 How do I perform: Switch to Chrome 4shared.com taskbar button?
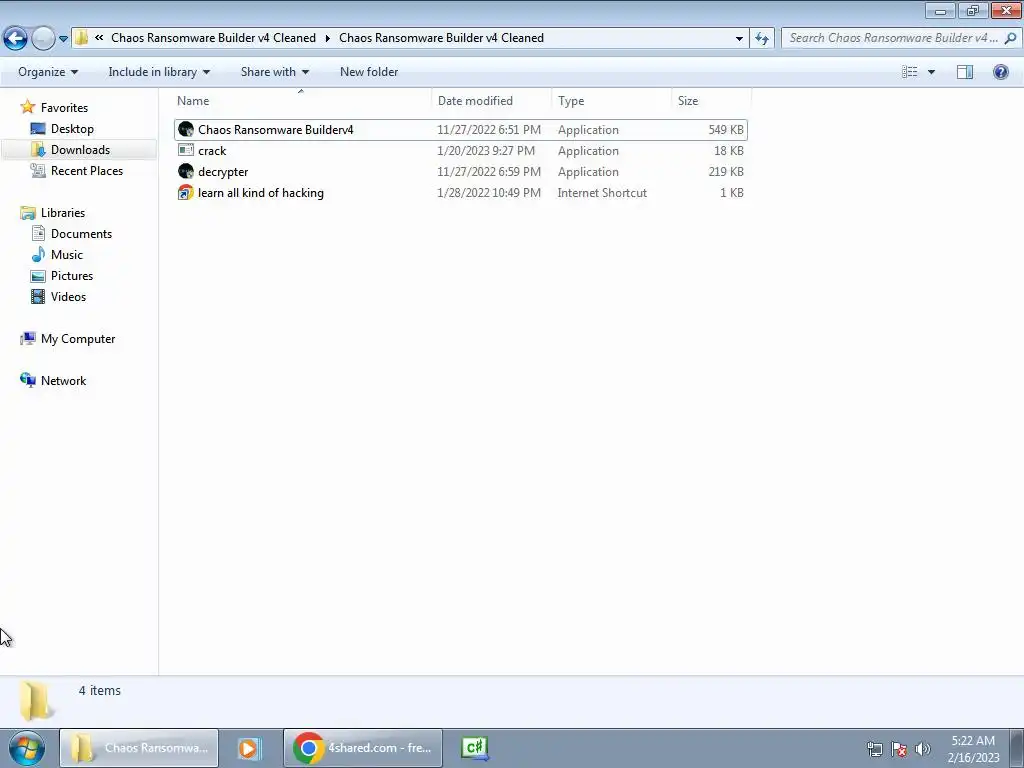[363, 748]
